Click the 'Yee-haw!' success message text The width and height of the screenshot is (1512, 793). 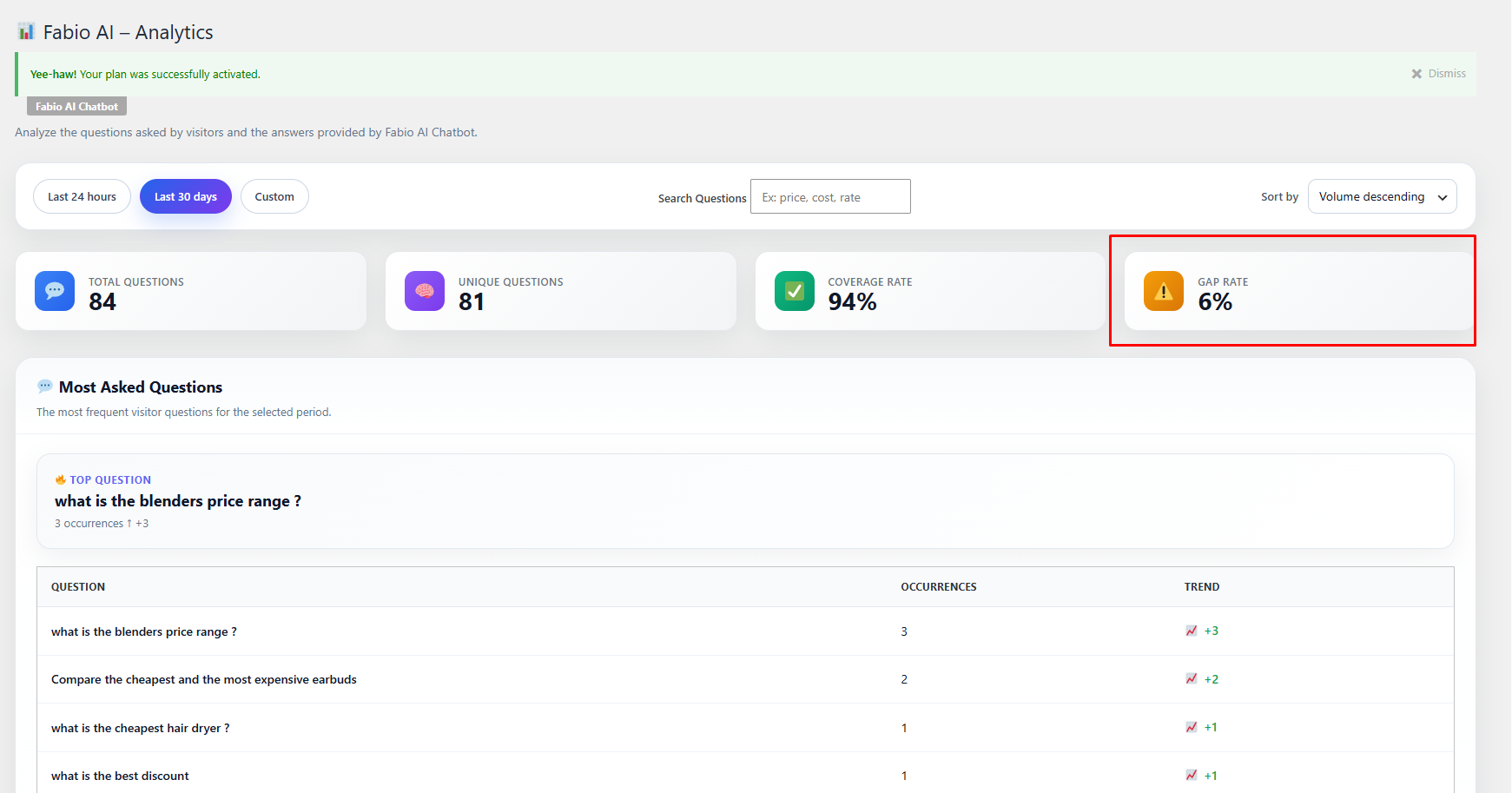pyautogui.click(x=145, y=75)
